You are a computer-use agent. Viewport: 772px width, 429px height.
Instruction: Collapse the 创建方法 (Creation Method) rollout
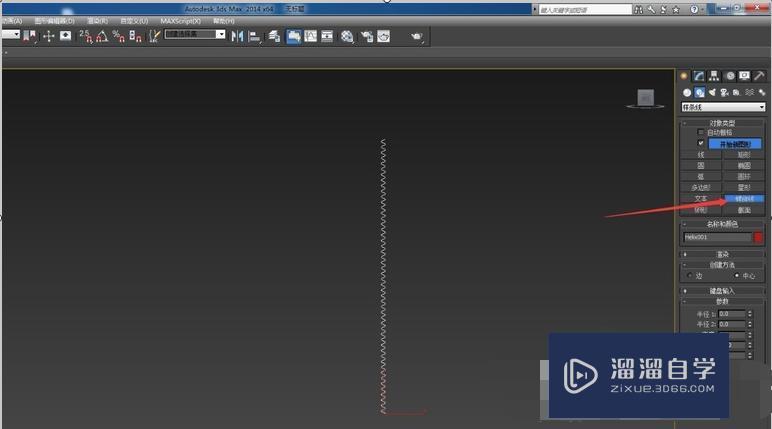click(x=722, y=265)
